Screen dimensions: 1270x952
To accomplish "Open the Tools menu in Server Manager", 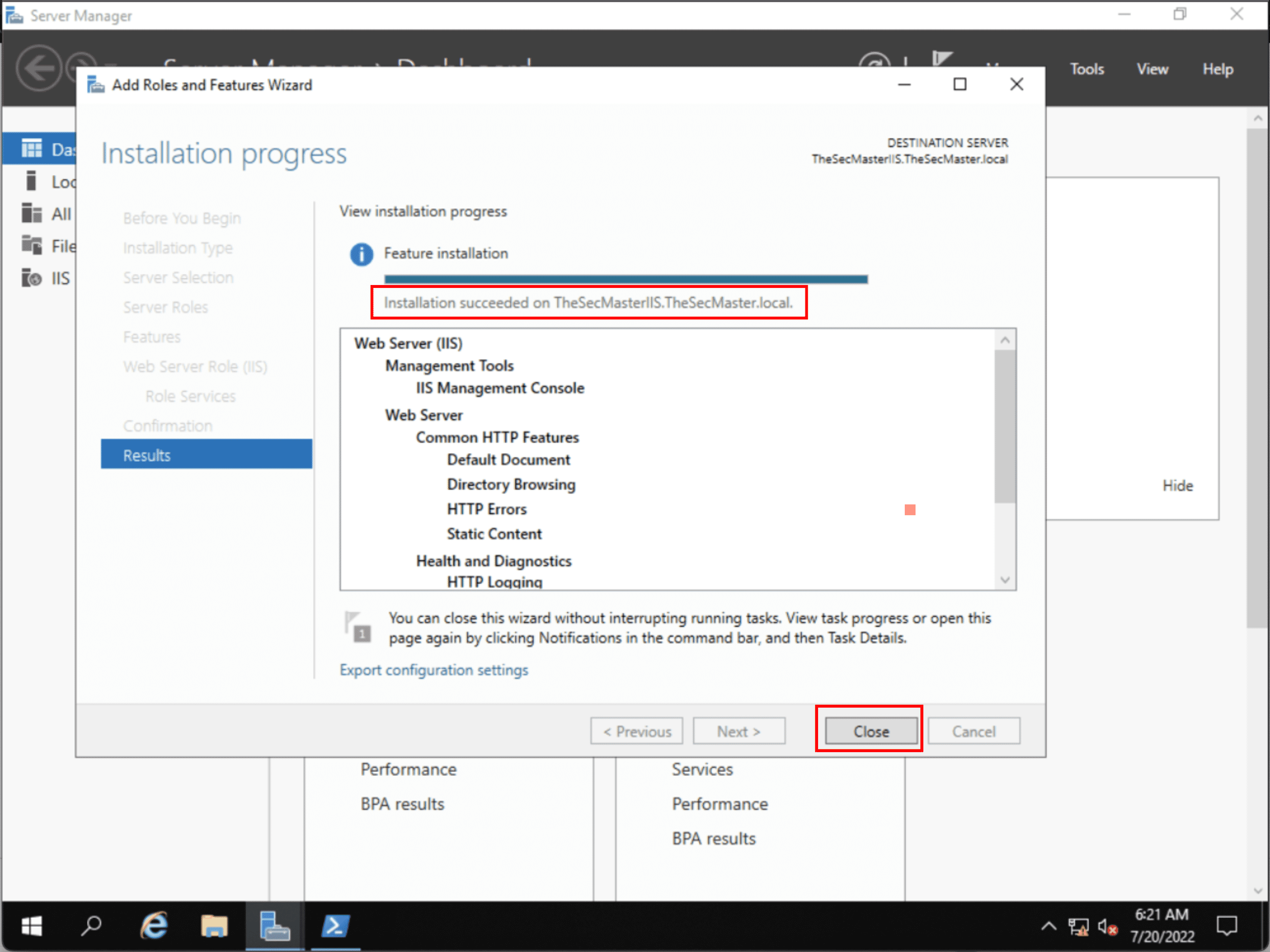I will point(1087,69).
